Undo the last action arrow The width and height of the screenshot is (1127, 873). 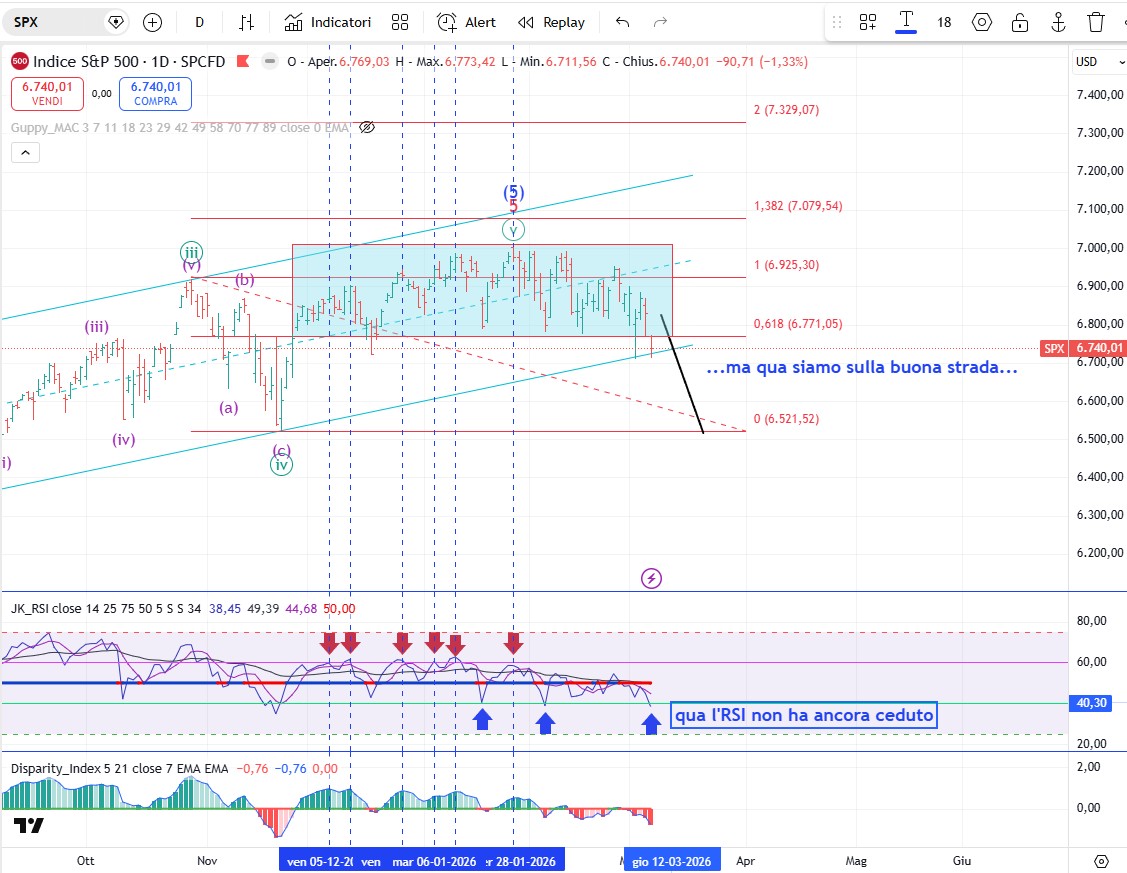click(622, 22)
